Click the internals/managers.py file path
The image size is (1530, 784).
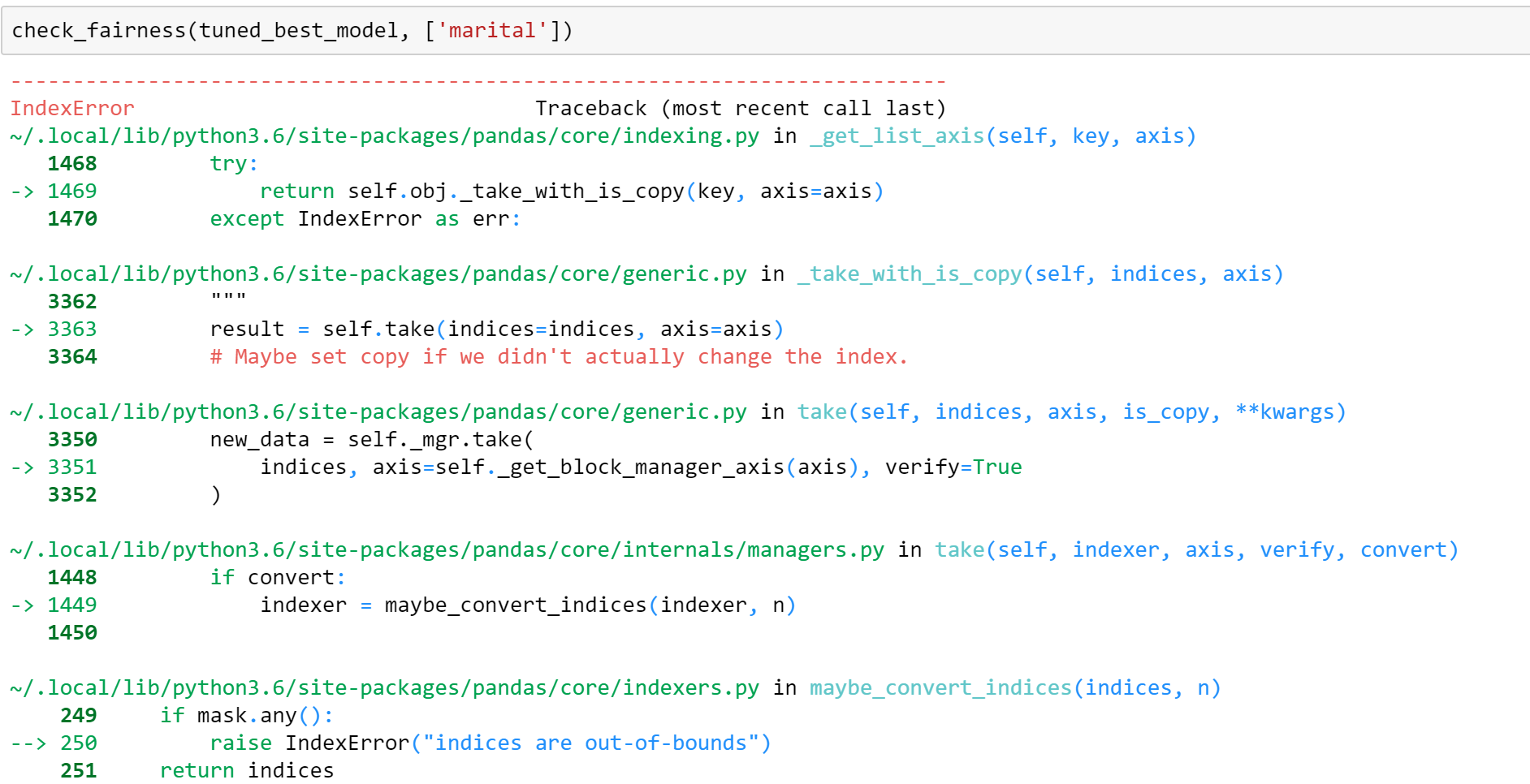click(447, 550)
